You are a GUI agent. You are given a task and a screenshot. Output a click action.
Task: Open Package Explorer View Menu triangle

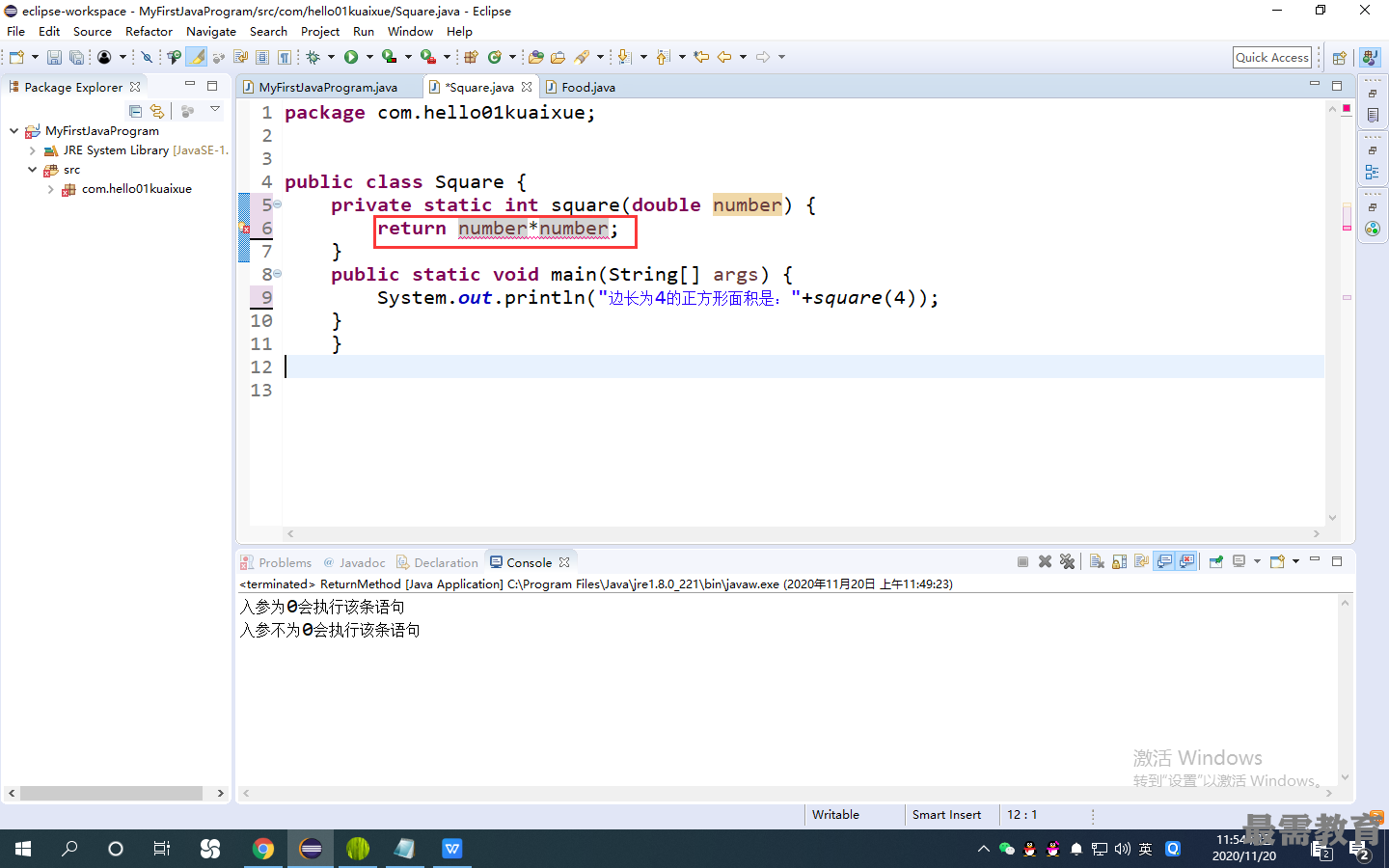(215, 109)
